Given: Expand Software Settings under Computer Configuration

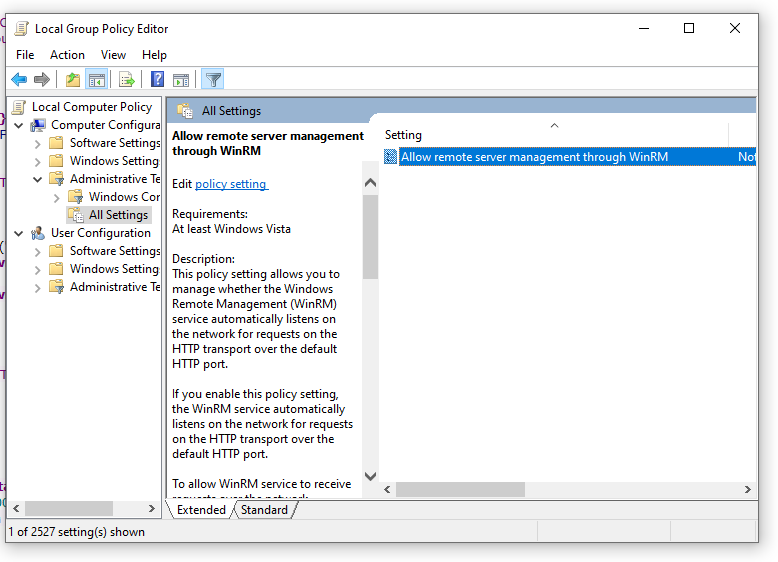Looking at the screenshot, I should [x=38, y=144].
